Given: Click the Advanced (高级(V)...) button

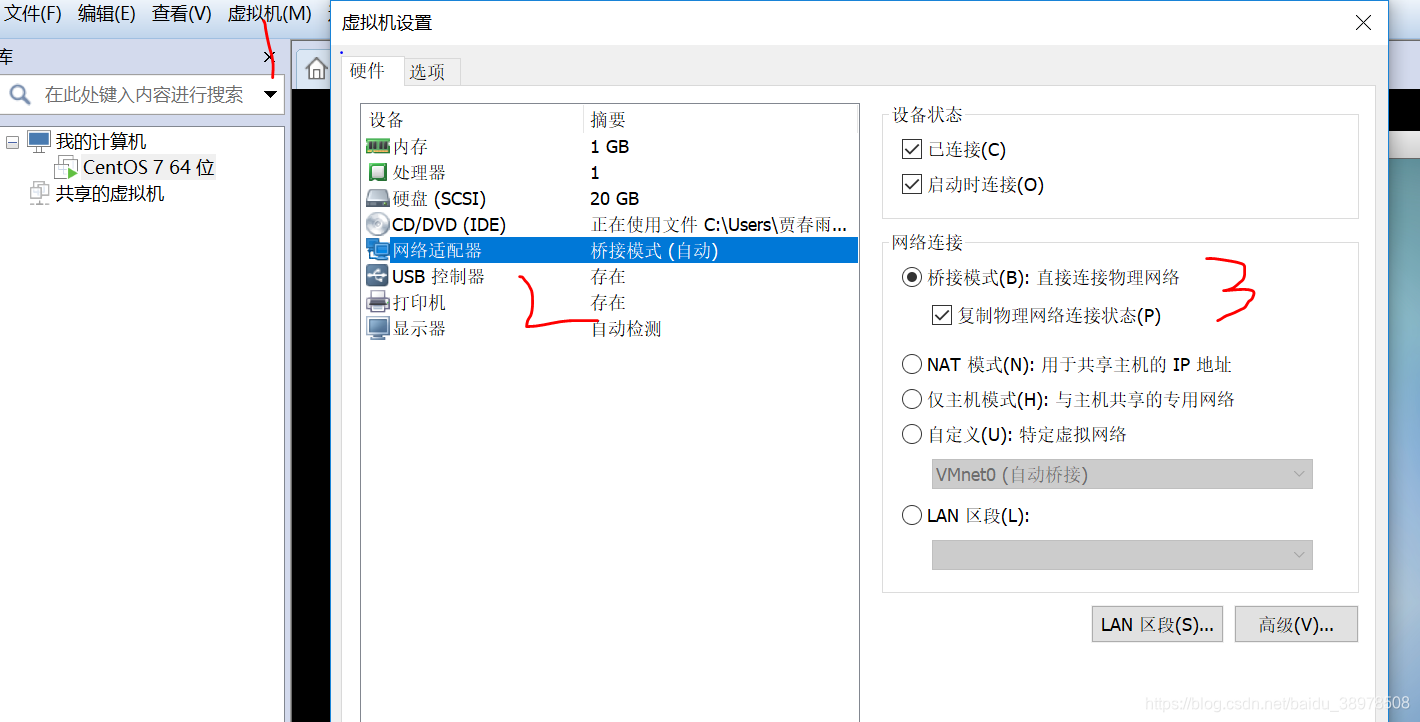Looking at the screenshot, I should point(1296,625).
